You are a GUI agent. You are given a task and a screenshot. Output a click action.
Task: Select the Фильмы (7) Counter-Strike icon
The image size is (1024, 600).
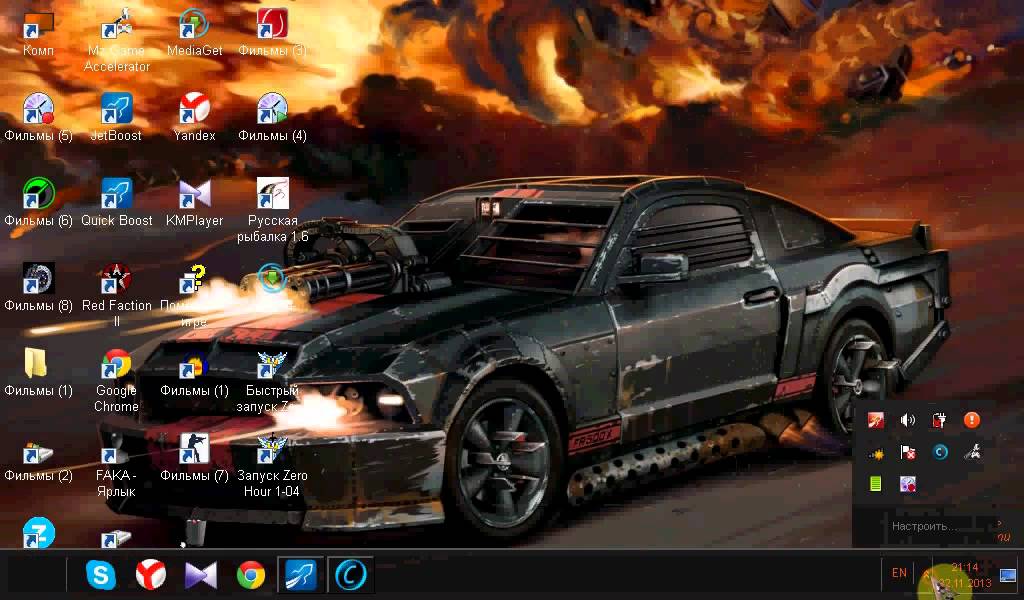pyautogui.click(x=194, y=457)
